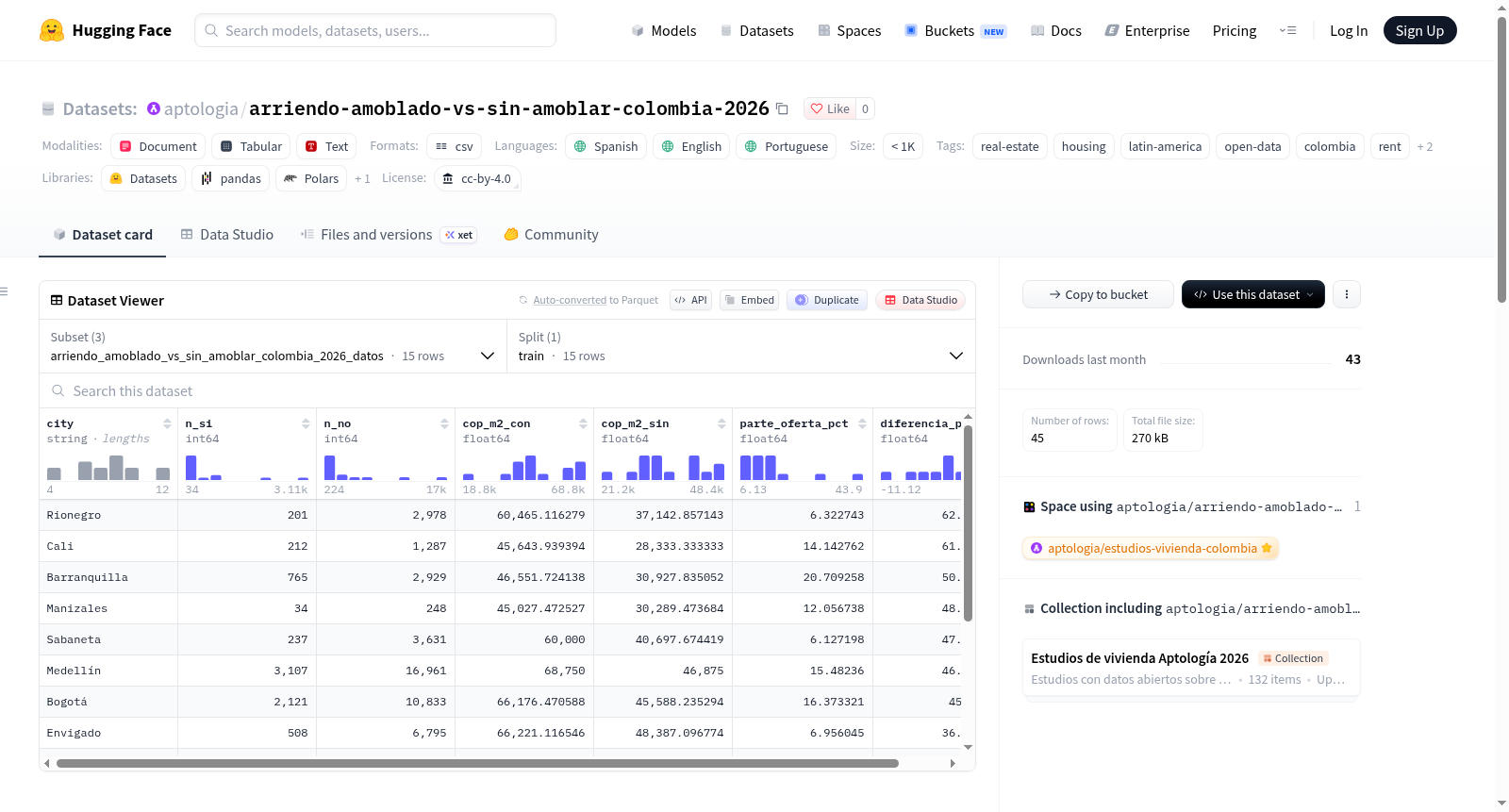This screenshot has width=1509, height=812.
Task: Open the Models navigation item
Action: (x=664, y=30)
